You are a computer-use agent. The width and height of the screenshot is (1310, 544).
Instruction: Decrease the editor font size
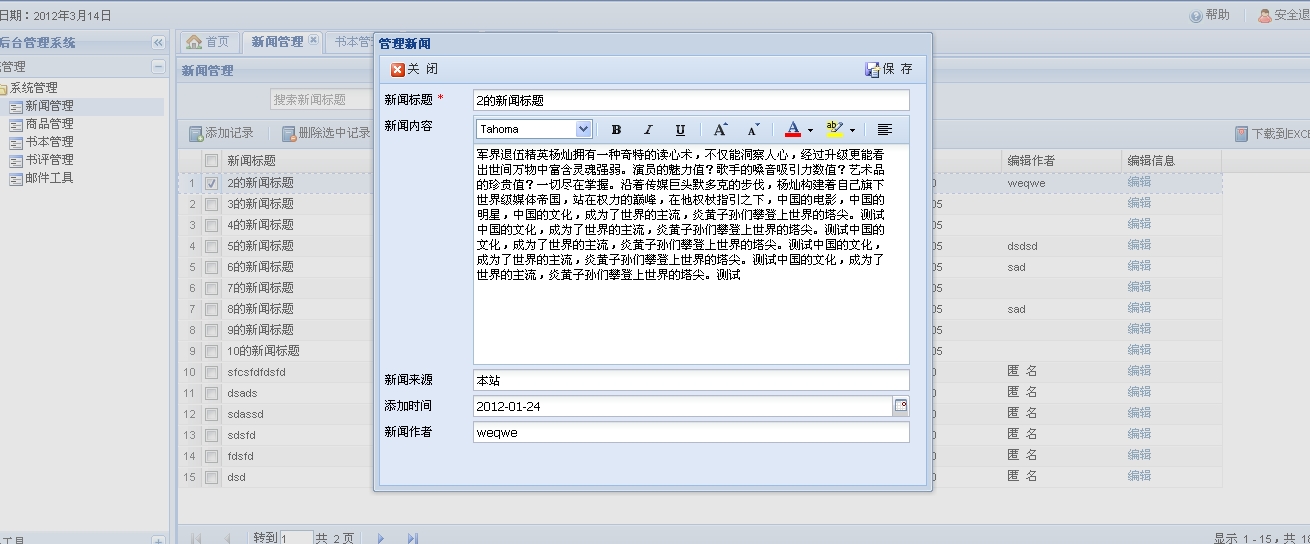tap(753, 129)
